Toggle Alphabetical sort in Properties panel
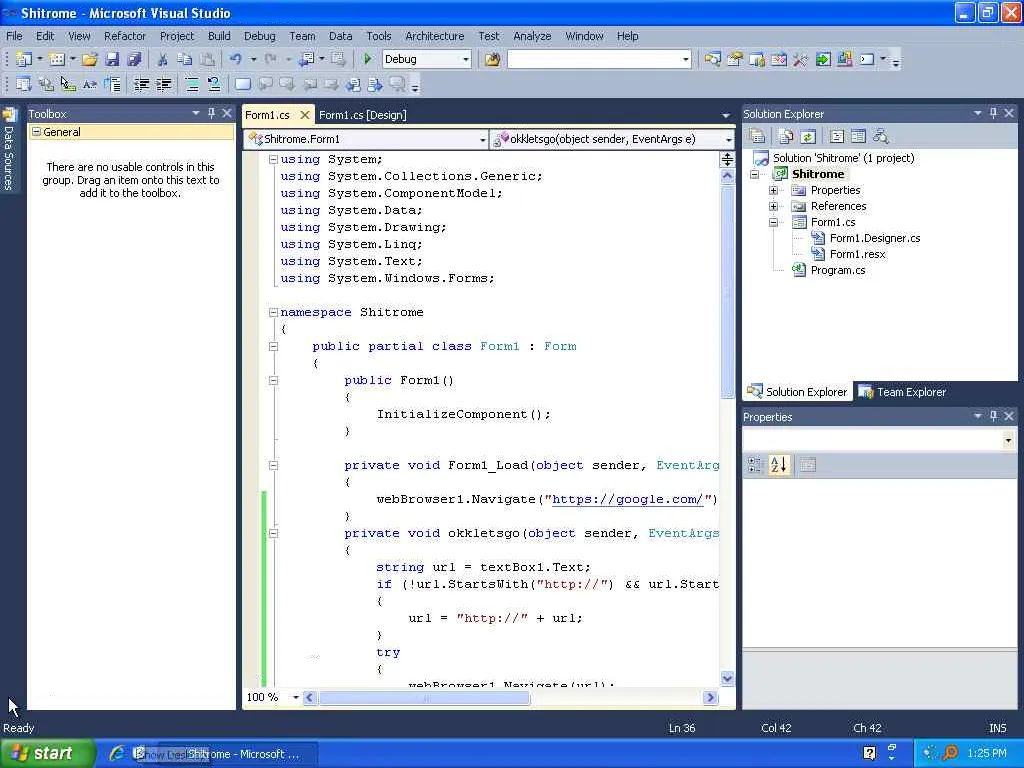The width and height of the screenshot is (1024, 768). point(779,465)
